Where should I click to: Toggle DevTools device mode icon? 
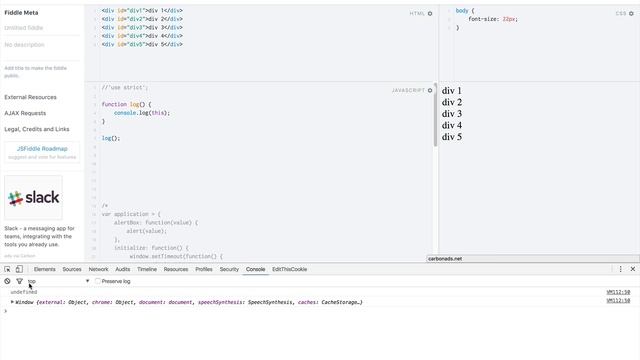click(x=19, y=269)
